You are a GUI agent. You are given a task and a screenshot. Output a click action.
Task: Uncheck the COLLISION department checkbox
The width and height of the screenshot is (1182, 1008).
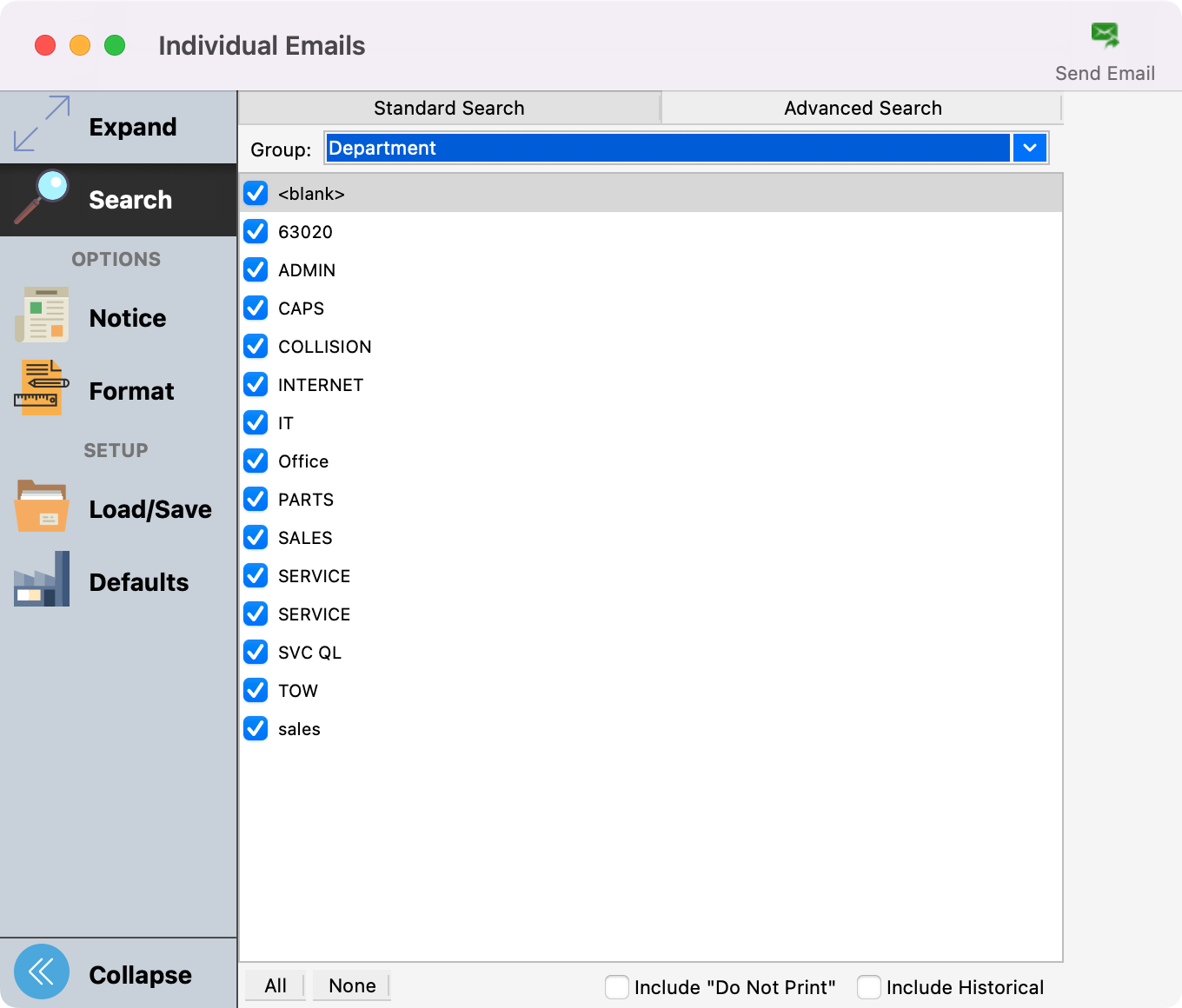(256, 347)
